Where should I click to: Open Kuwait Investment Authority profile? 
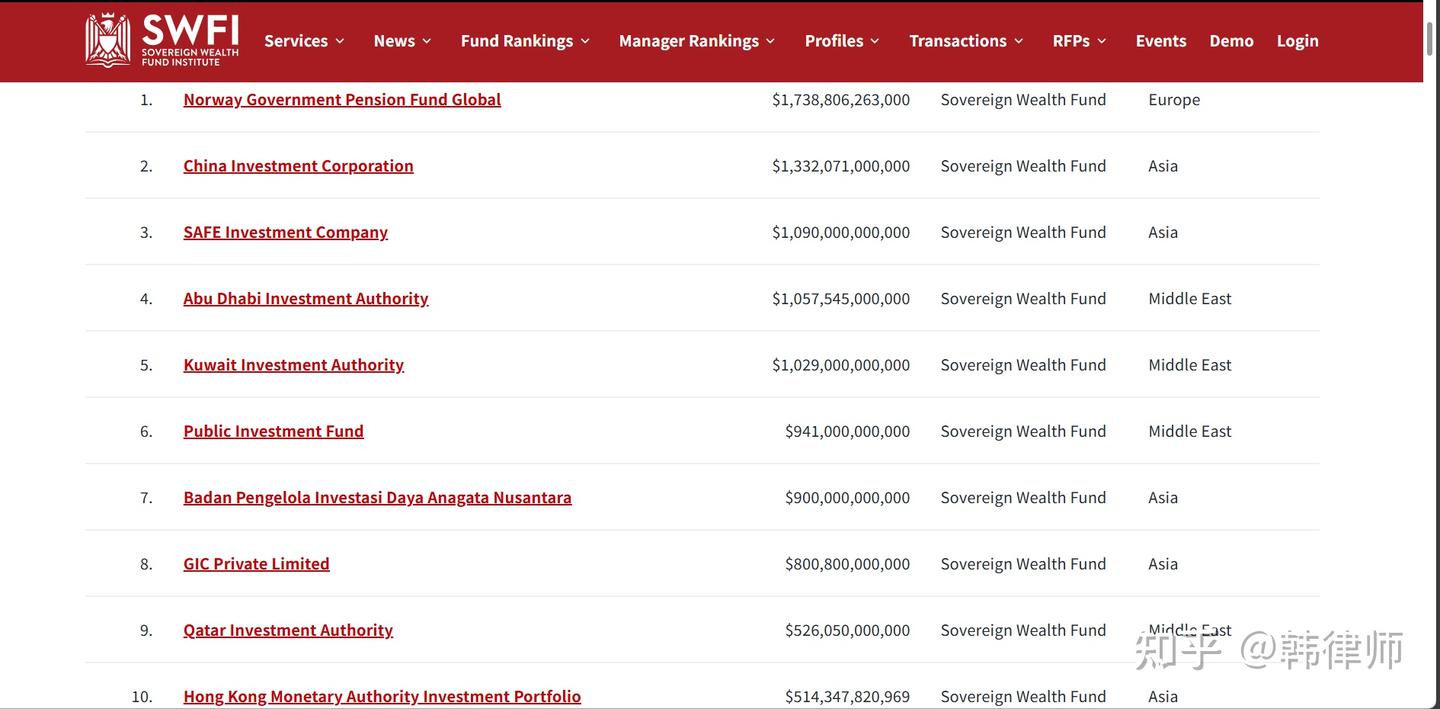click(x=293, y=364)
